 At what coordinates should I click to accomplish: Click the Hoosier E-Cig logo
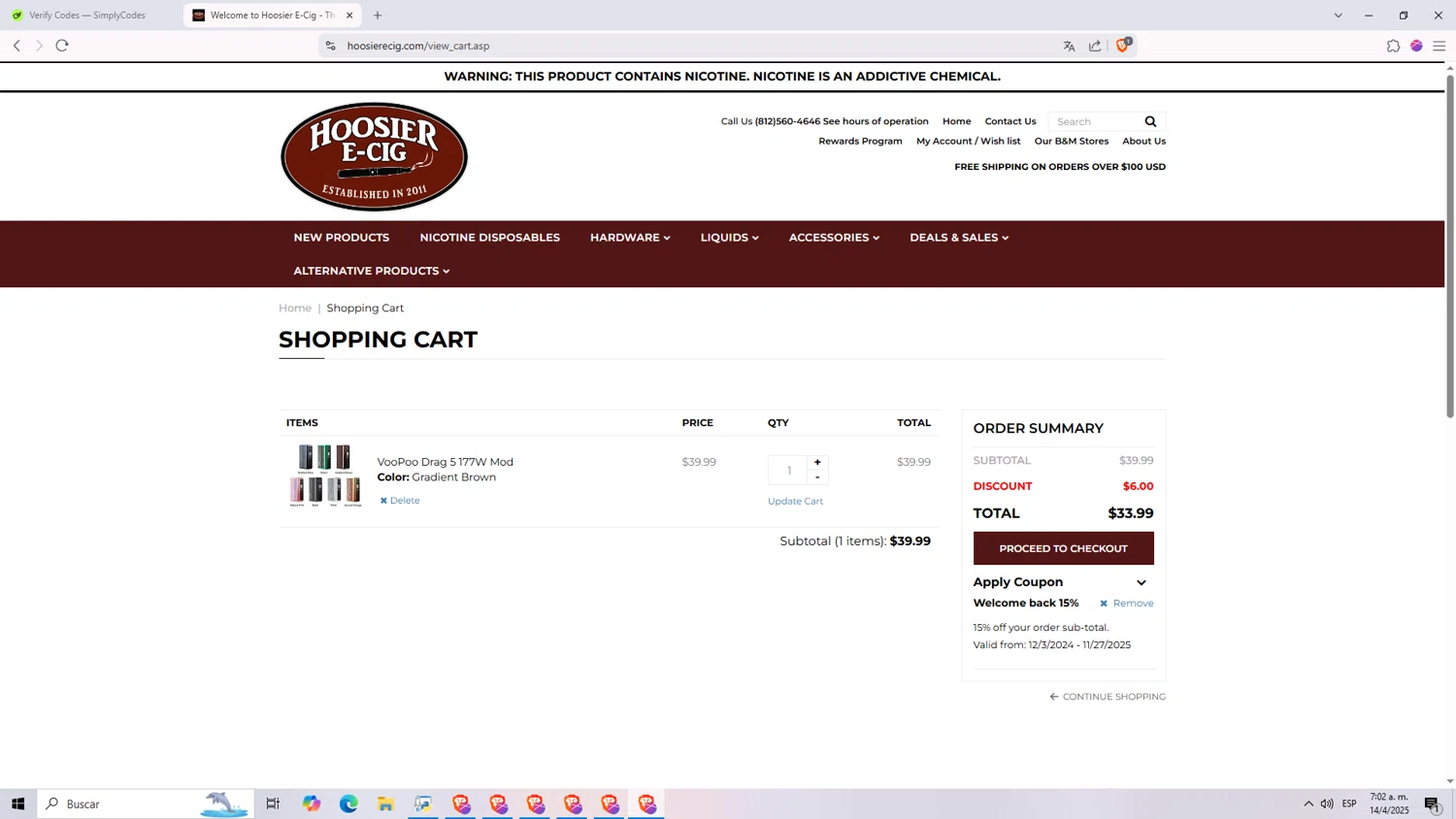[374, 156]
